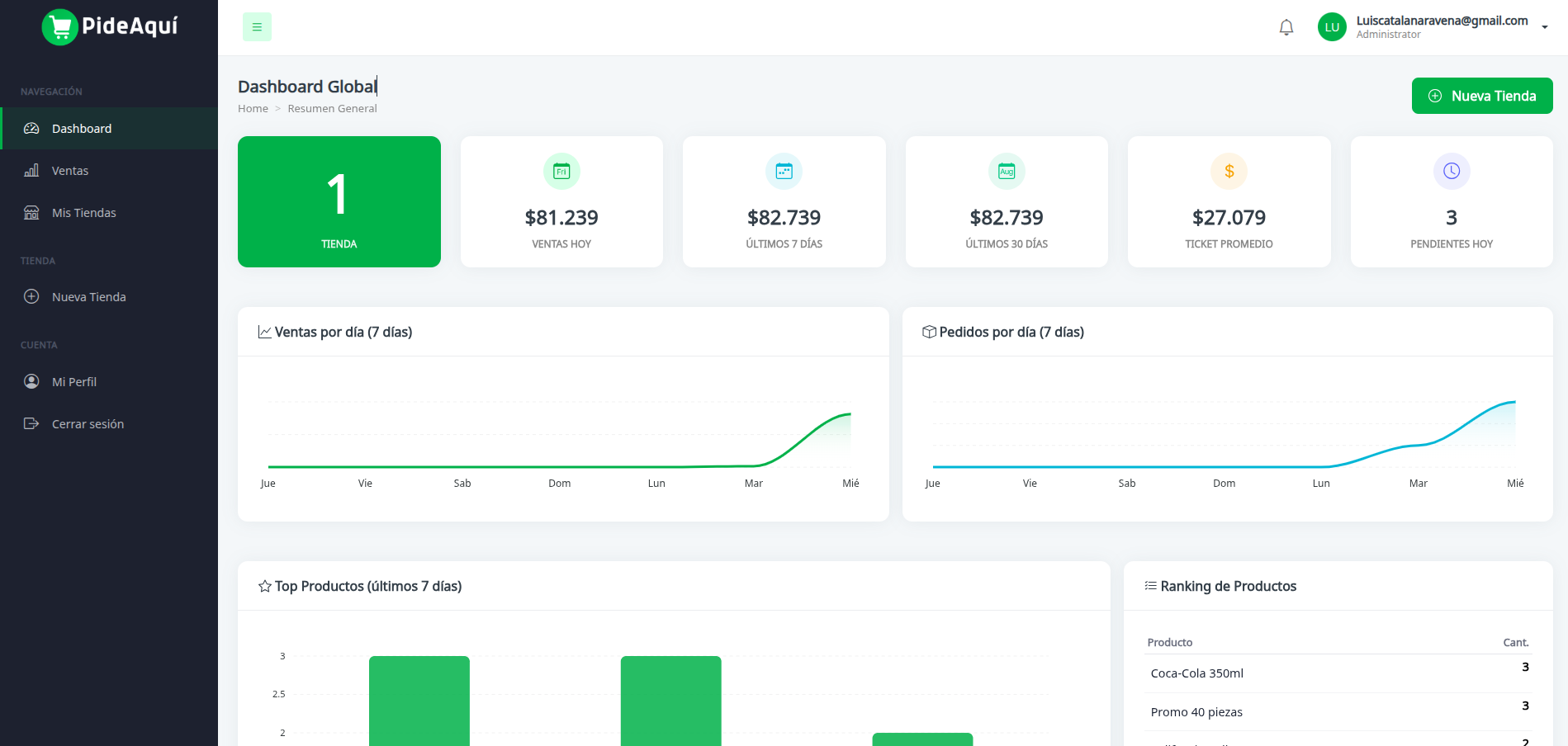Click the Mar point on the Pedidos chart
Image resolution: width=1568 pixels, height=746 pixels.
click(1418, 445)
